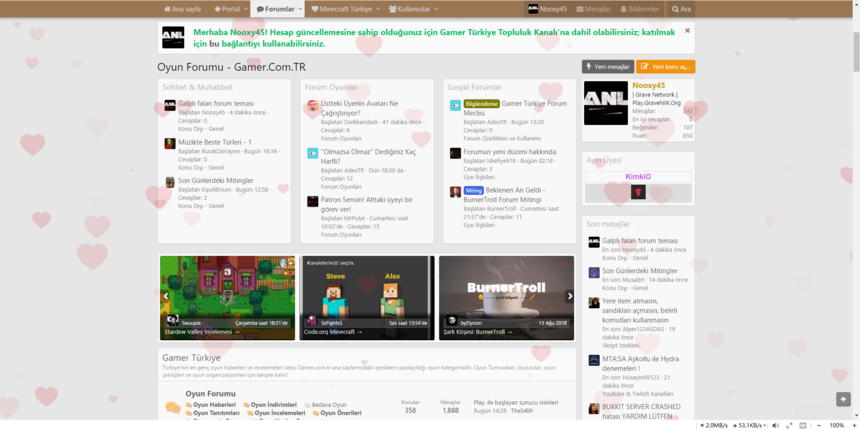Expand the Forumlar dropdown arrow
Screen dimensions: 860x431
(x=301, y=9)
